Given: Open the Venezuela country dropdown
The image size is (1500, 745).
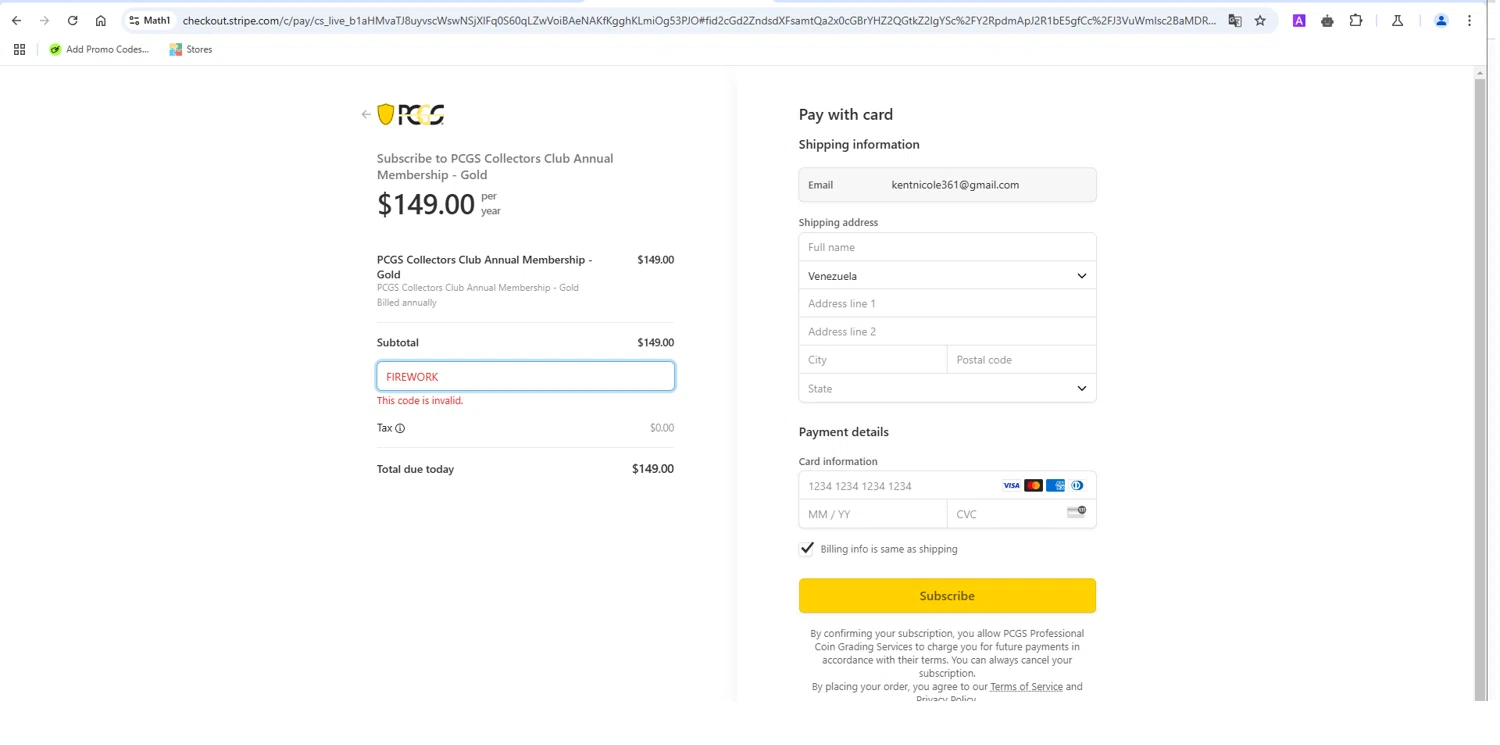Looking at the screenshot, I should (x=947, y=276).
